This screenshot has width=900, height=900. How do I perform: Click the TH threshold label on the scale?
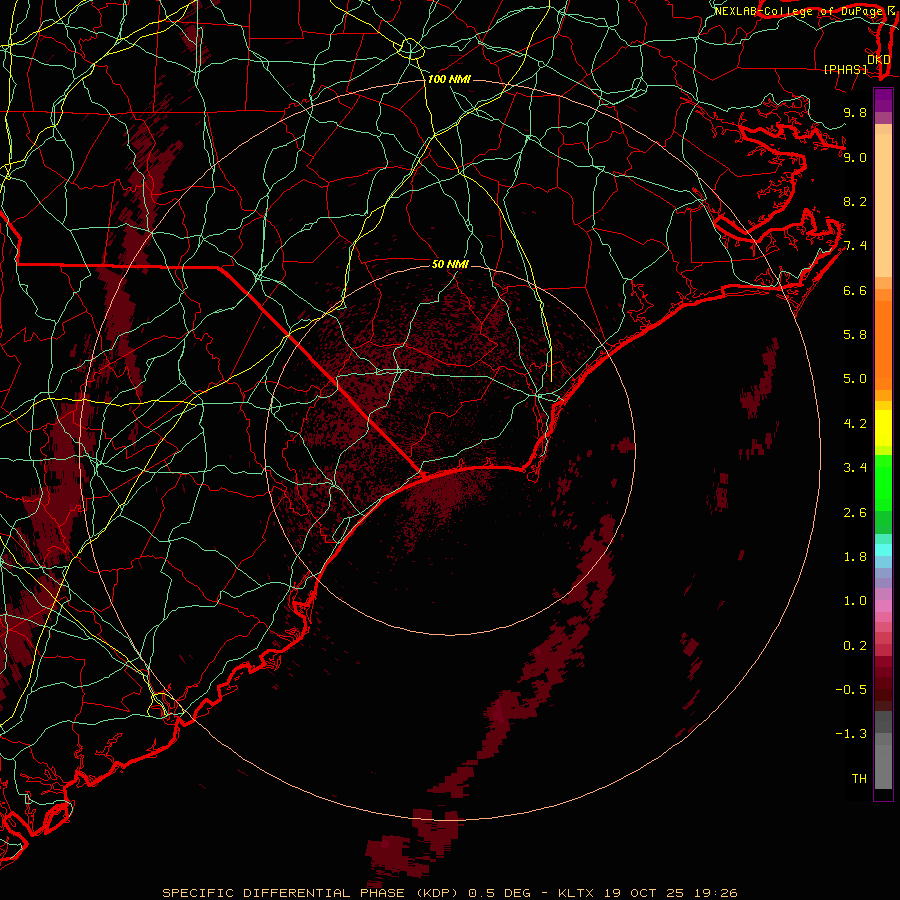click(x=859, y=779)
